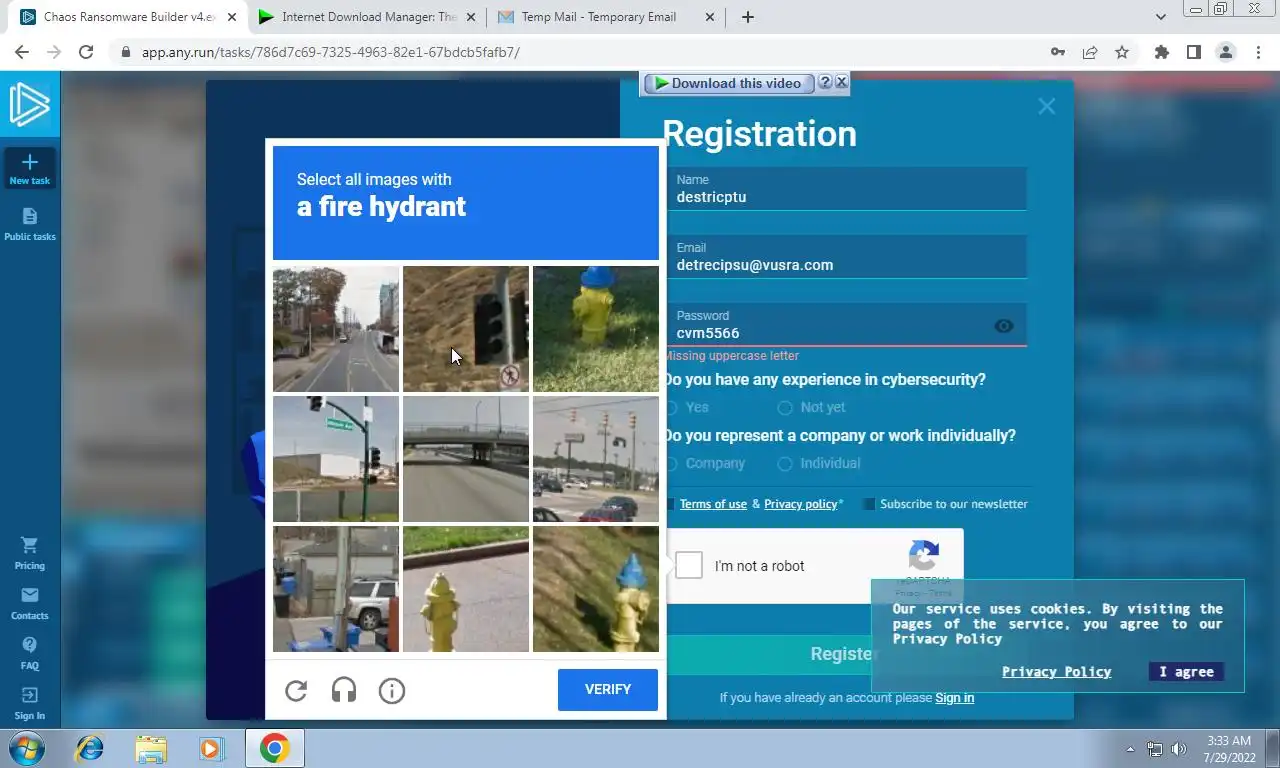1280x768 pixels.
Task: Select Not yet radio option
Action: (x=785, y=408)
